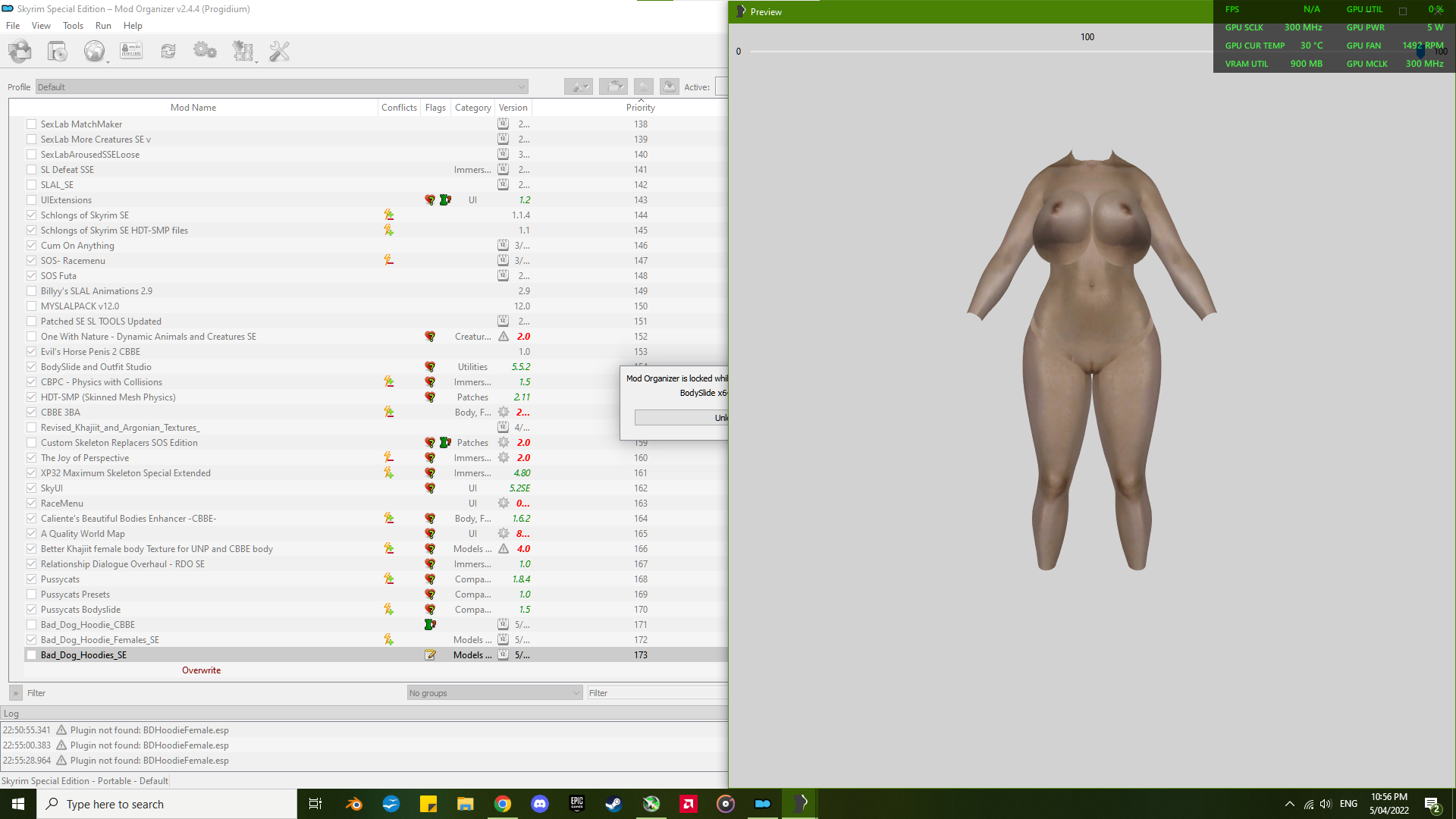Click Install Mod from archive icon
This screenshot has width=1456, height=819.
[x=57, y=51]
